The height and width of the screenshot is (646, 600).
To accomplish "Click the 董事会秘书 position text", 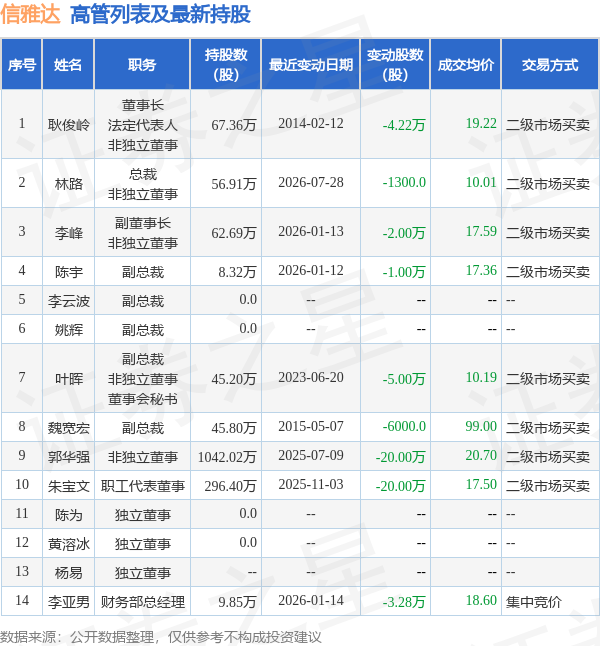I will tap(143, 399).
